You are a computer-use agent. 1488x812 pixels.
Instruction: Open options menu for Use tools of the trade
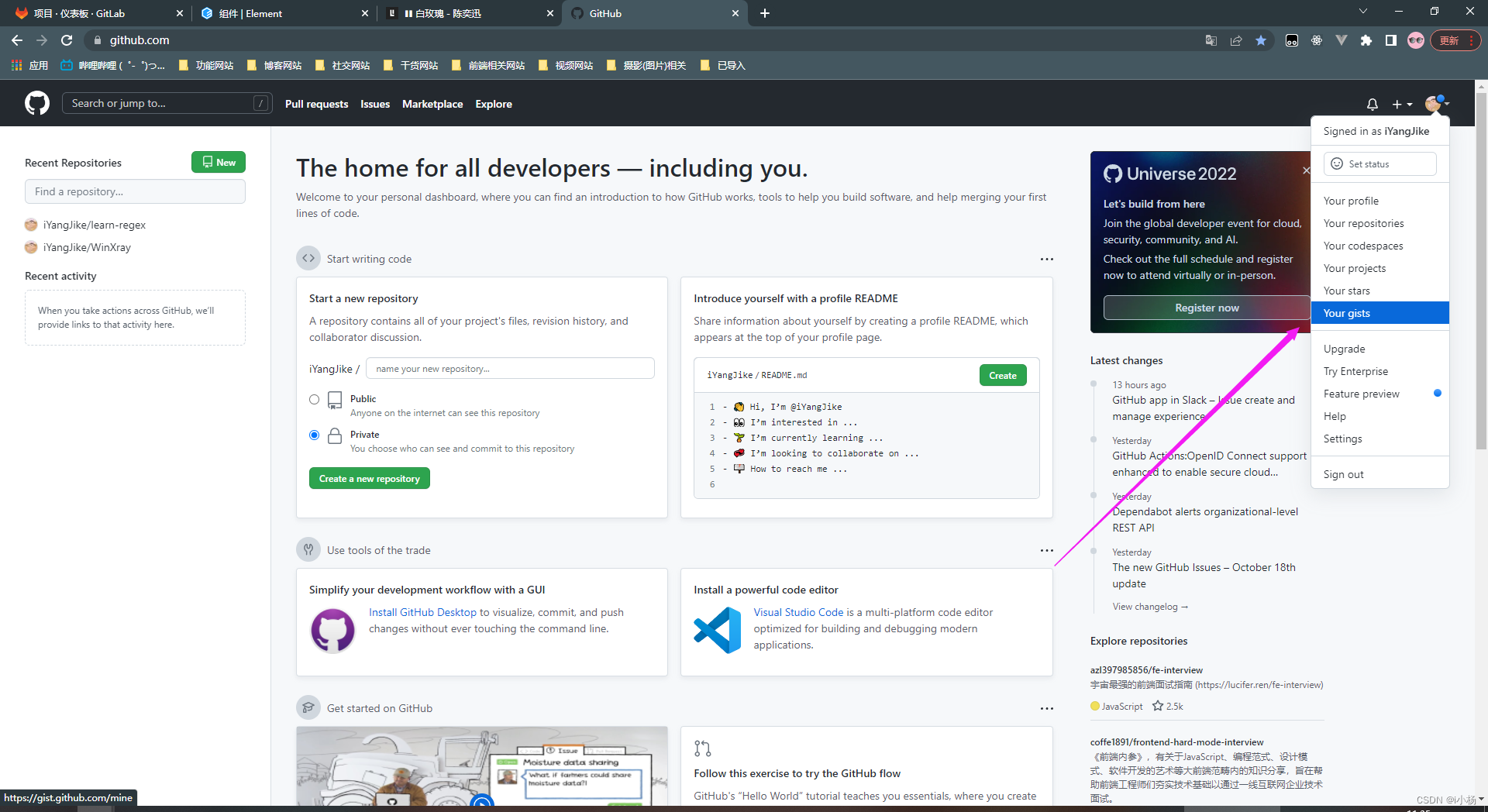point(1046,550)
